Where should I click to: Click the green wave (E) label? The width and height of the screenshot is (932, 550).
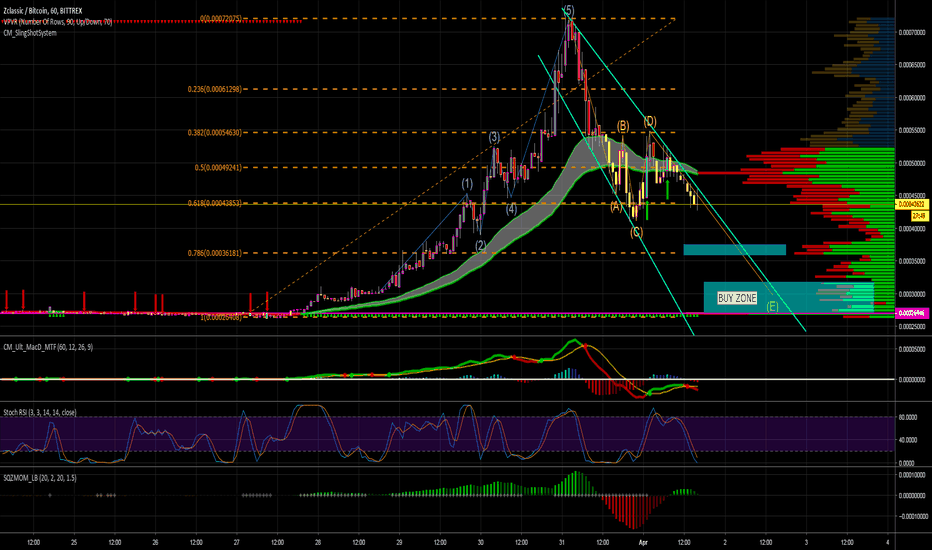pos(772,307)
